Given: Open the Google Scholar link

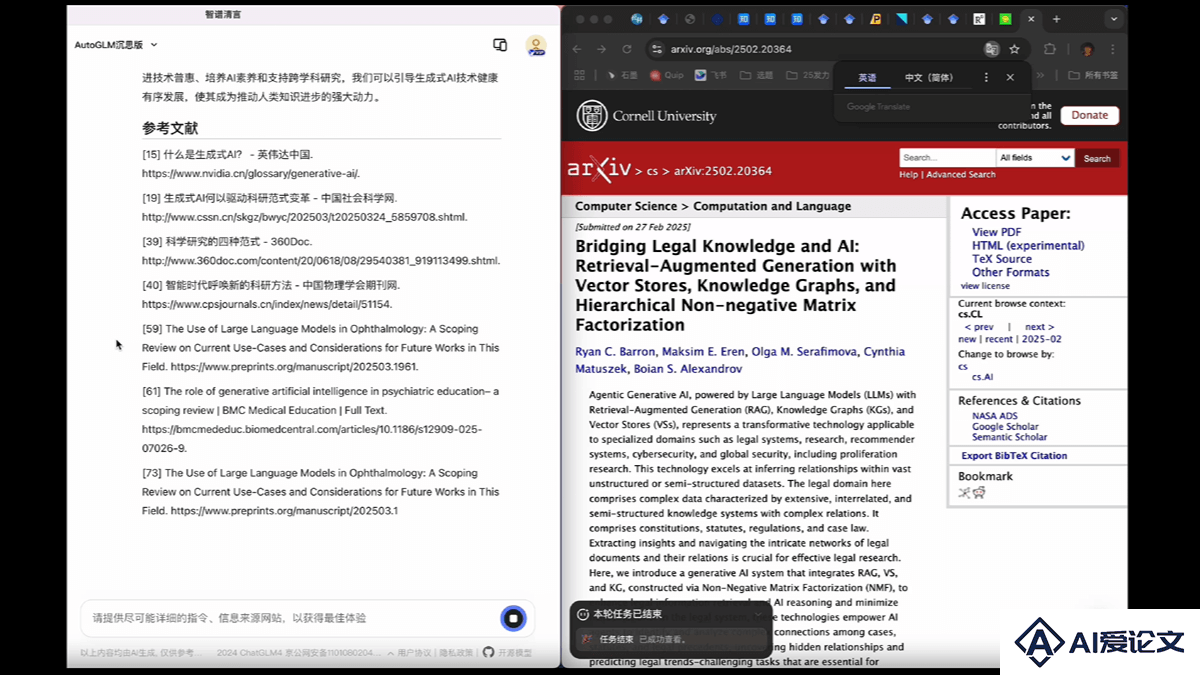Looking at the screenshot, I should coord(1005,427).
